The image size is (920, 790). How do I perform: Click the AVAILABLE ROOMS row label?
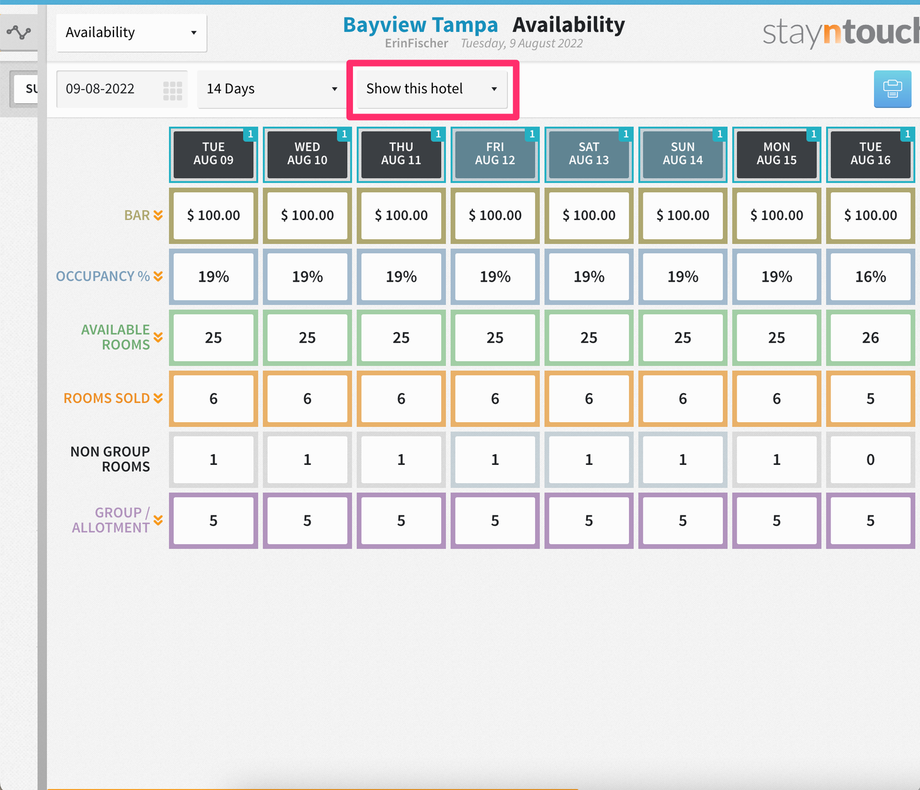coord(115,337)
